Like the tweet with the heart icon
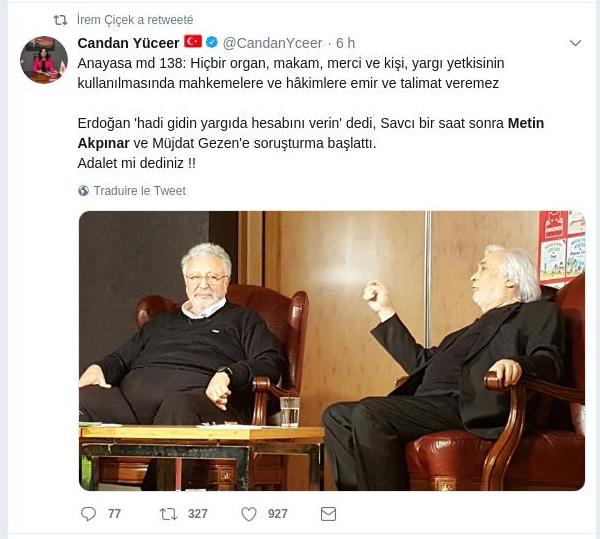Screen dimensions: 600x539 pyautogui.click(x=249, y=514)
